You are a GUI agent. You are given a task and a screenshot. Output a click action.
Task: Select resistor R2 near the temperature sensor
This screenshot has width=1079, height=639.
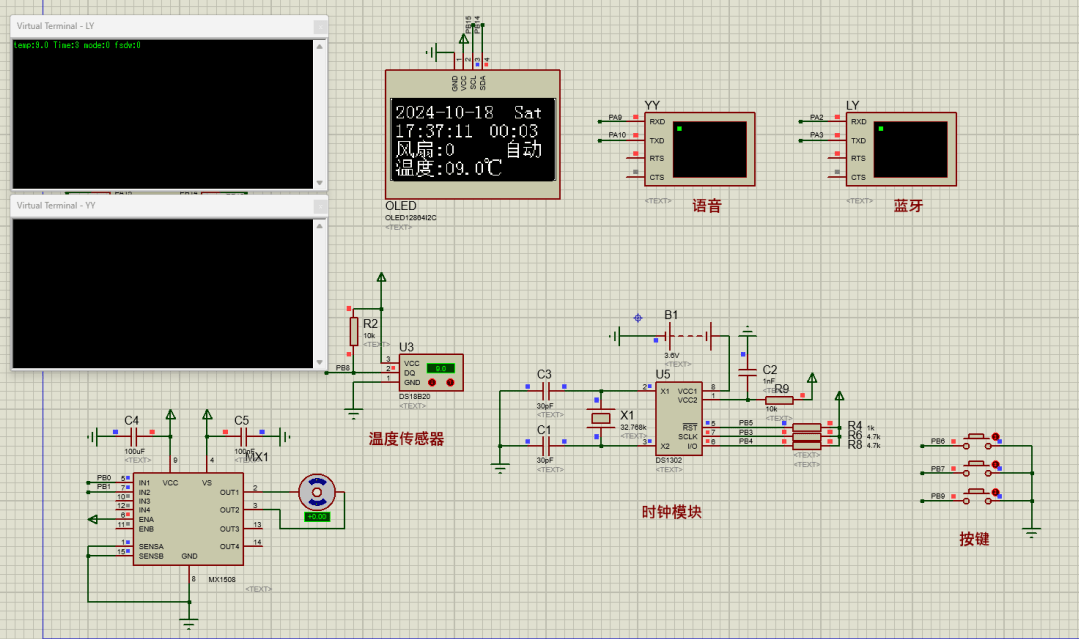353,330
